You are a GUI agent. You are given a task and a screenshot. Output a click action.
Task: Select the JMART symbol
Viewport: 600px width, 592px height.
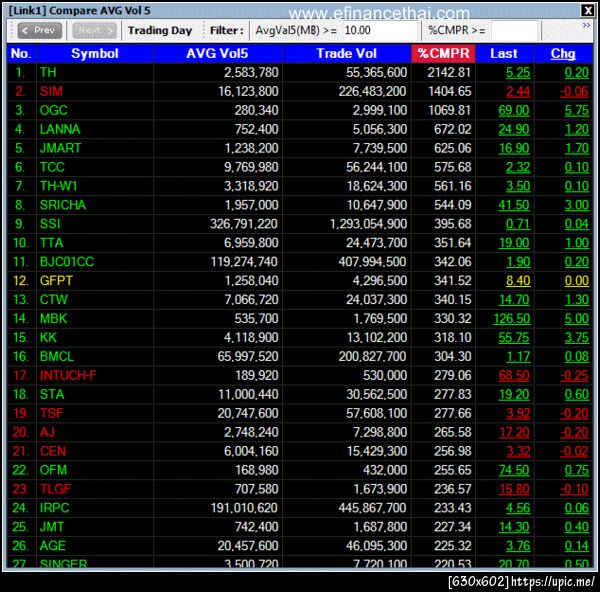click(x=60, y=148)
